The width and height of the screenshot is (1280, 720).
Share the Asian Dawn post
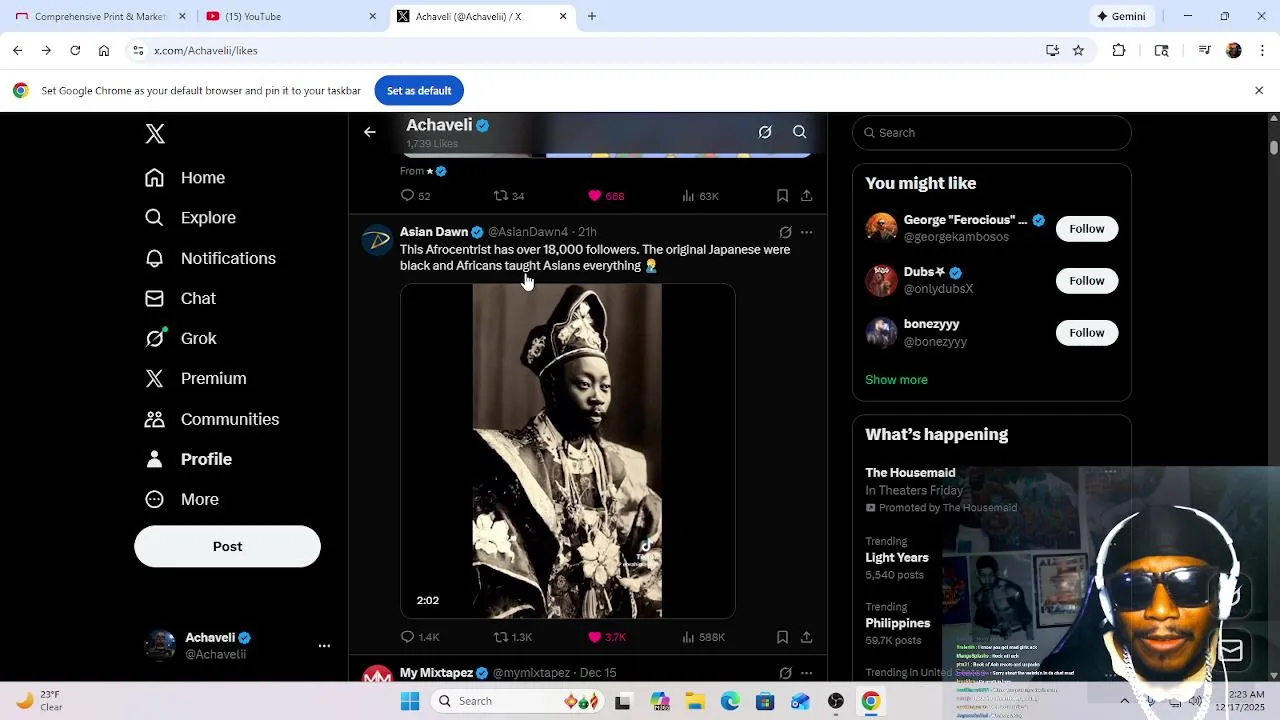(807, 637)
